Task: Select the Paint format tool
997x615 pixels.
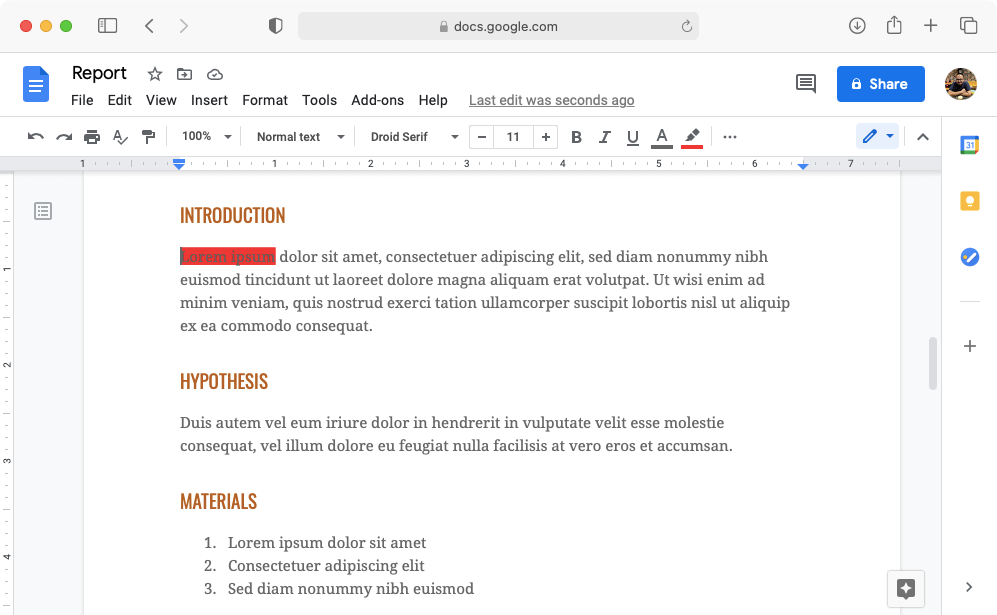Action: pos(148,137)
